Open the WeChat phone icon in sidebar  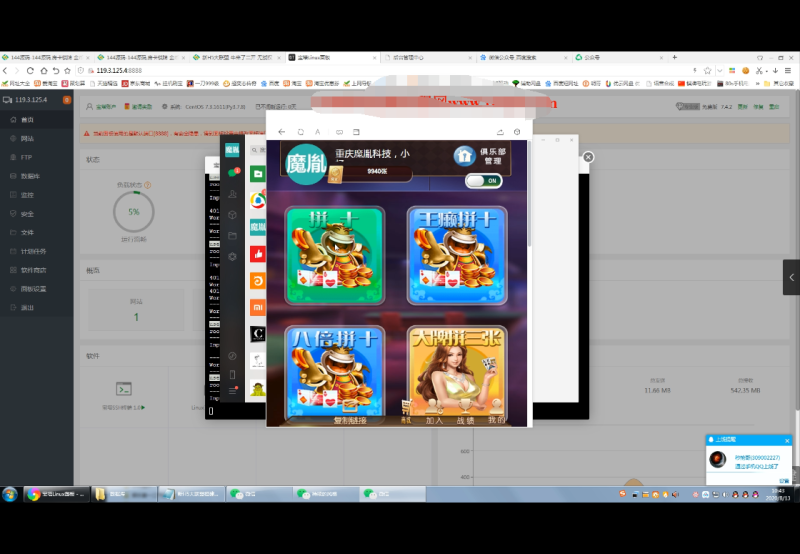point(232,374)
